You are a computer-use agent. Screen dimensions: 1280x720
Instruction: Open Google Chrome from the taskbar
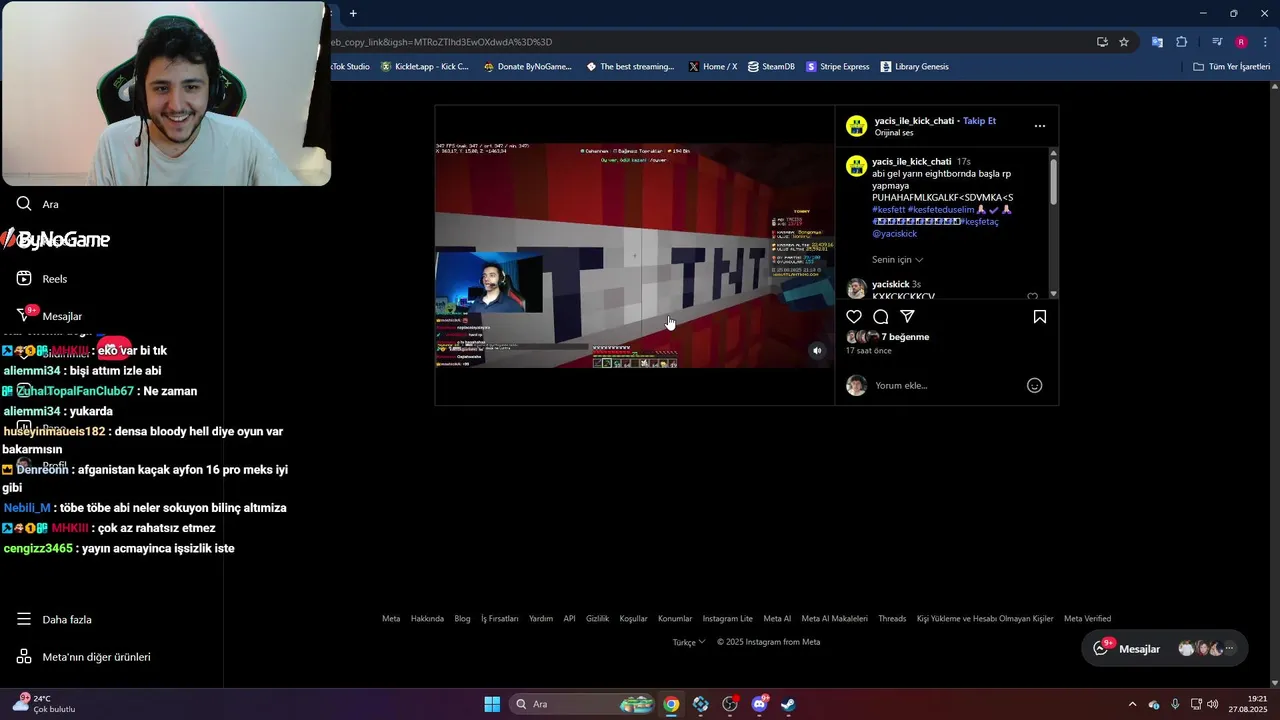[671, 704]
